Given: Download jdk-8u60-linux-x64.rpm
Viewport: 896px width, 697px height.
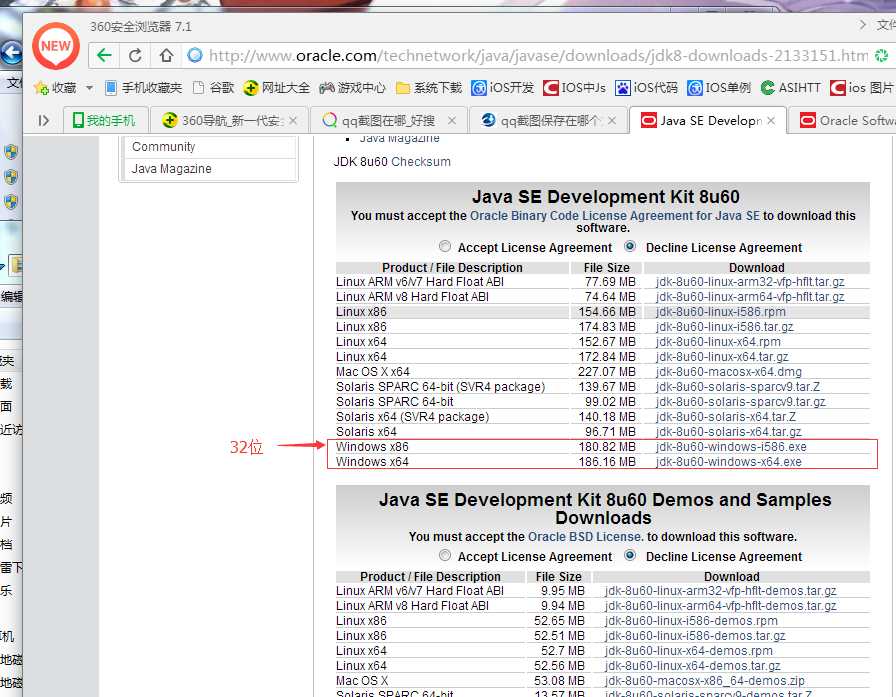Looking at the screenshot, I should [718, 342].
